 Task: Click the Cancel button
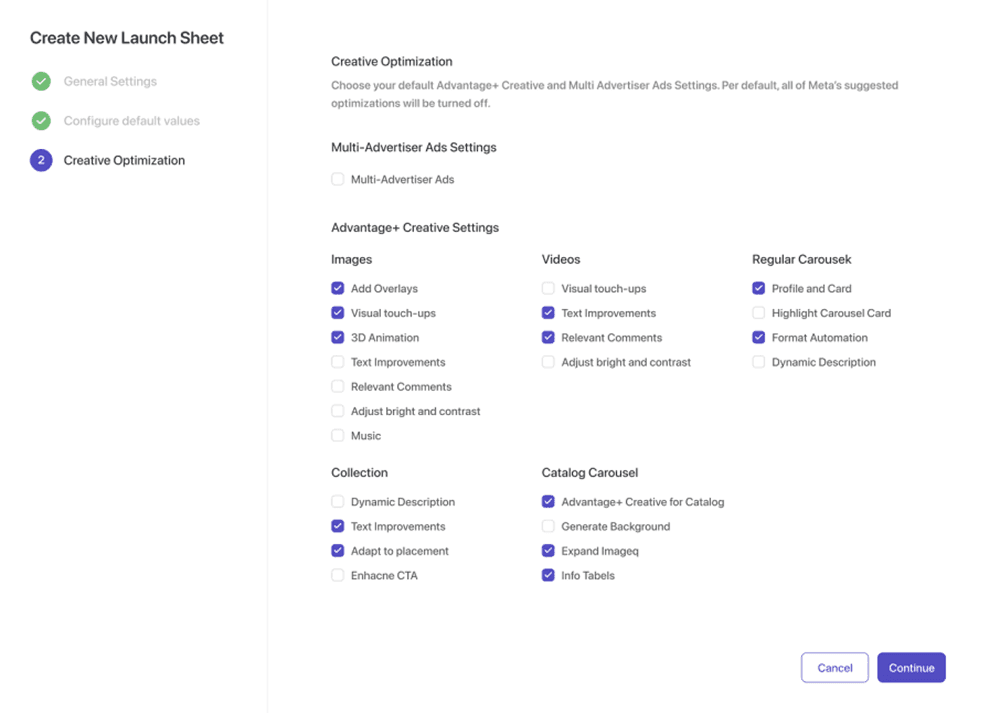pyautogui.click(x=834, y=668)
